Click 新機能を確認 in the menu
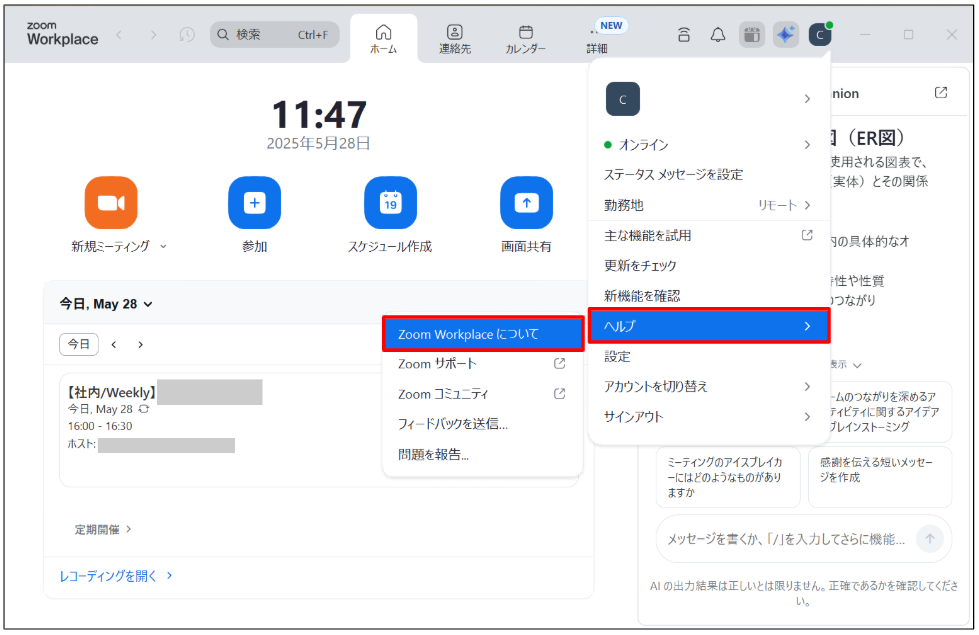This screenshot has height=635, width=979. pos(709,296)
